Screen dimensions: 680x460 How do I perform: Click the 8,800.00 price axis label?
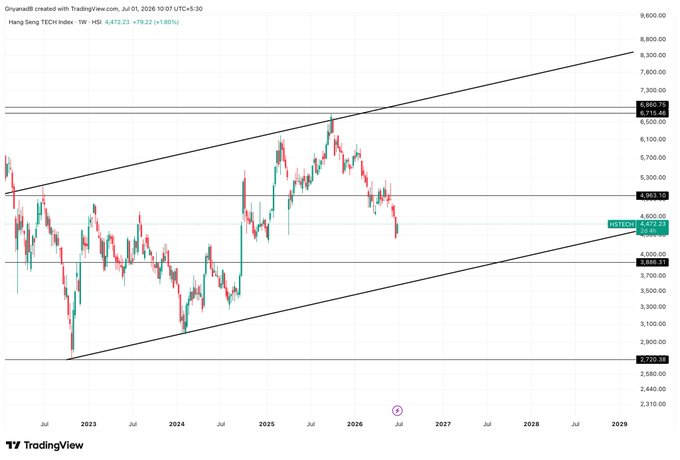click(653, 39)
